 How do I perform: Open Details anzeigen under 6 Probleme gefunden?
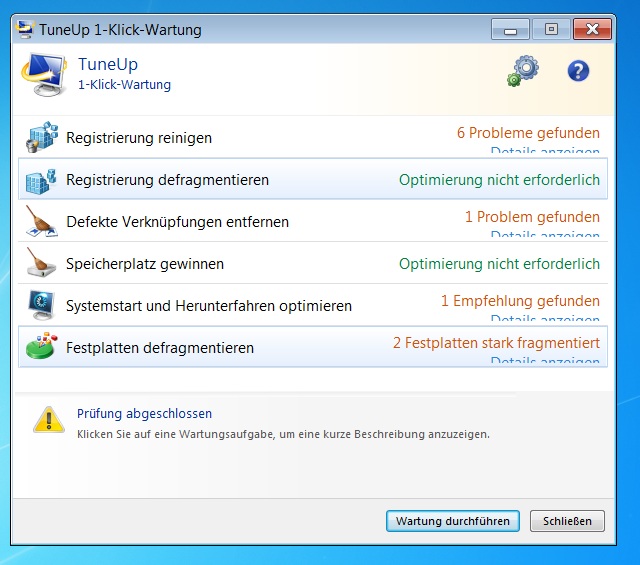[545, 151]
